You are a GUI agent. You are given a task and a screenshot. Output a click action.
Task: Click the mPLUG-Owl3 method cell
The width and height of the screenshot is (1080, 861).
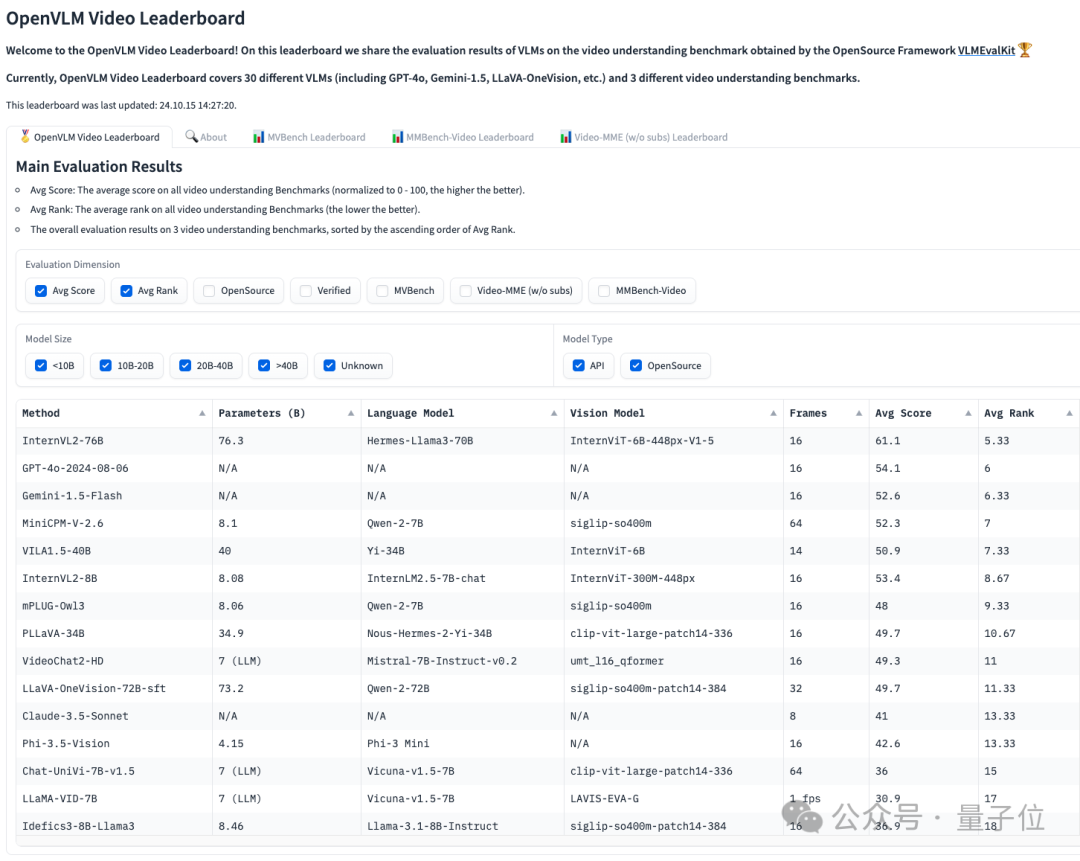click(114, 606)
